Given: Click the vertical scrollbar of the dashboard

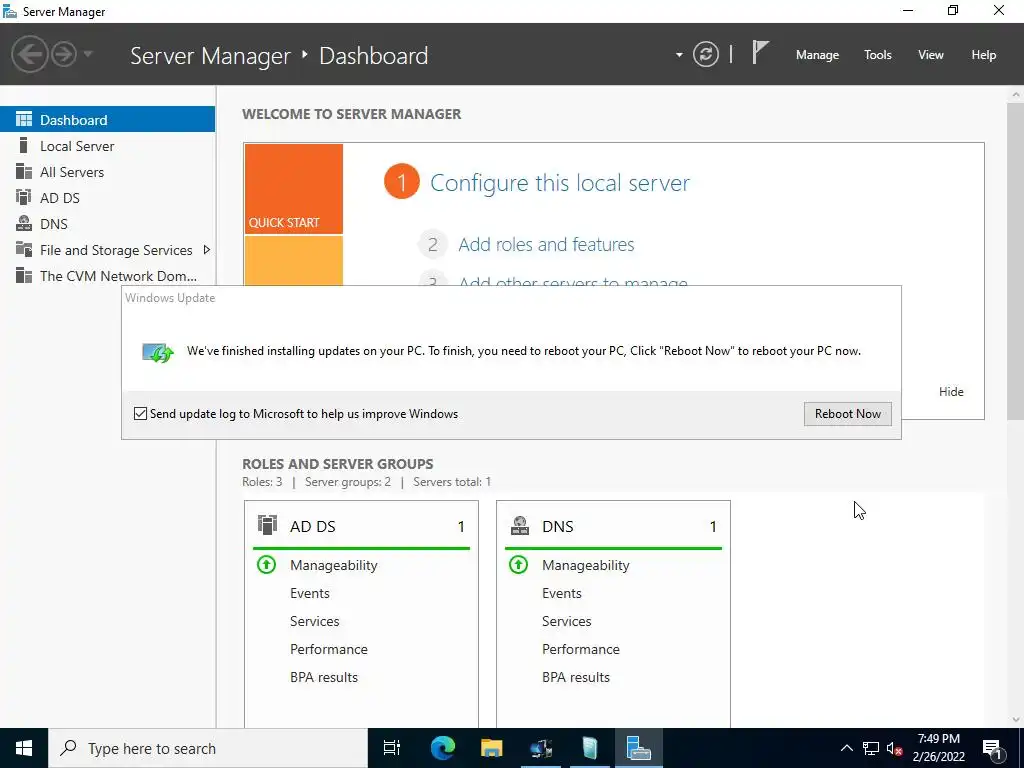Looking at the screenshot, I should 1016,261.
